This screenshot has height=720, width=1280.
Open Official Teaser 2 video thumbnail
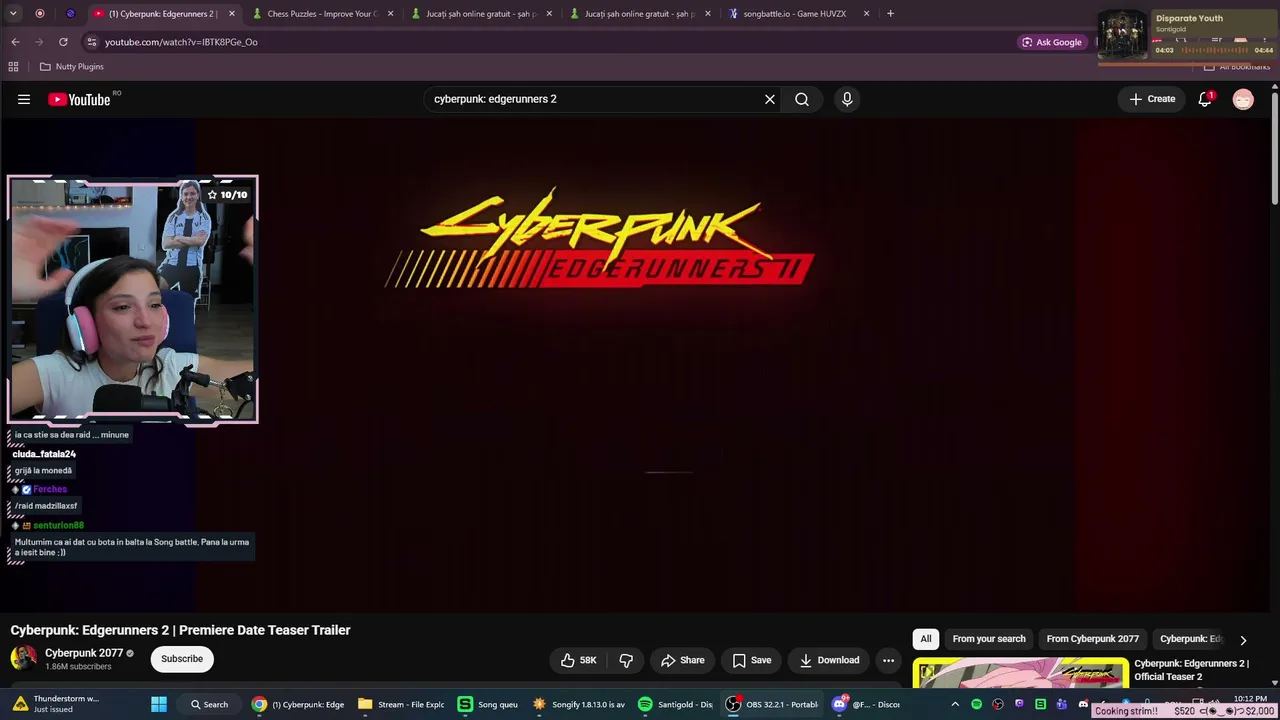1020,673
